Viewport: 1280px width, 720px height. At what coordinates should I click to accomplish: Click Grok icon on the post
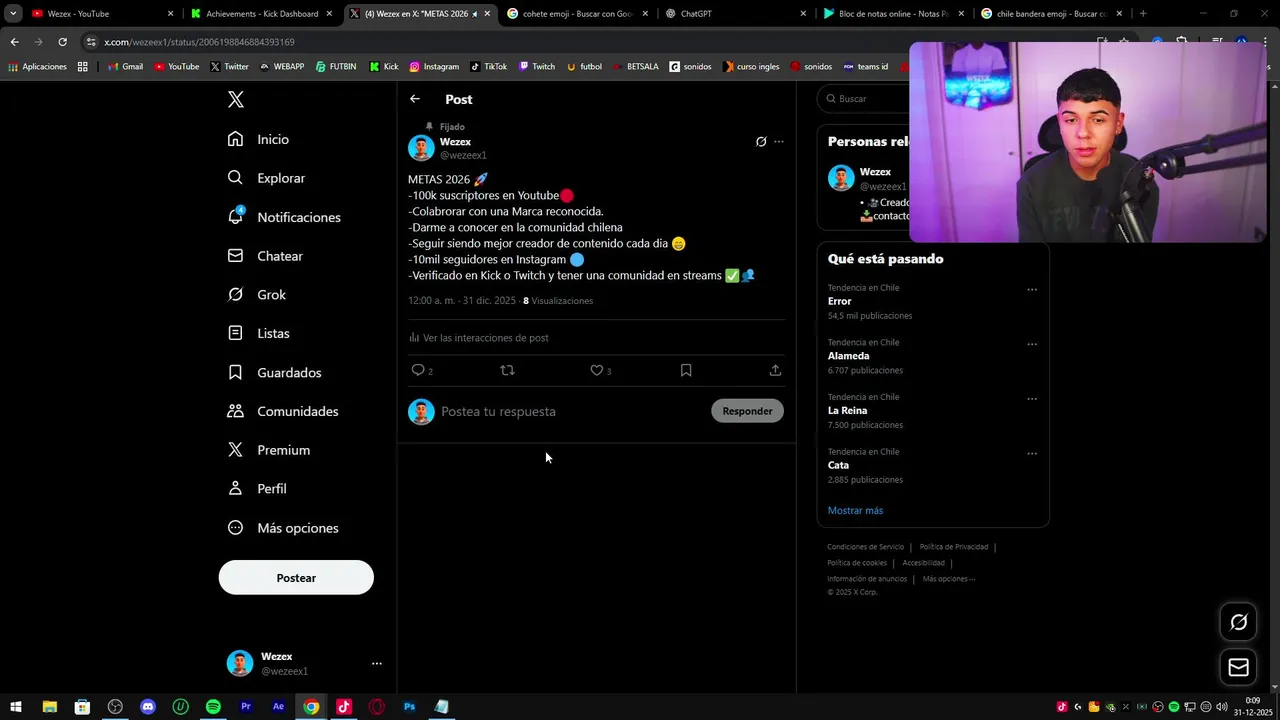tap(761, 142)
